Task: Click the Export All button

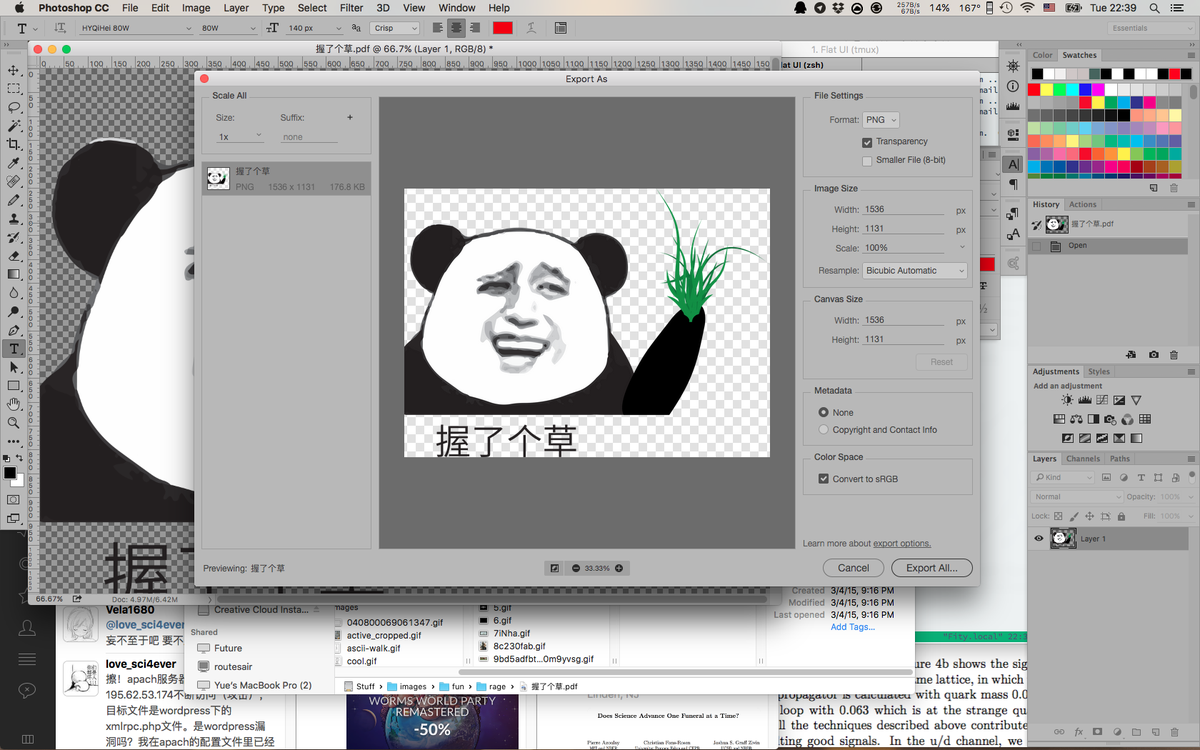Action: 931,568
